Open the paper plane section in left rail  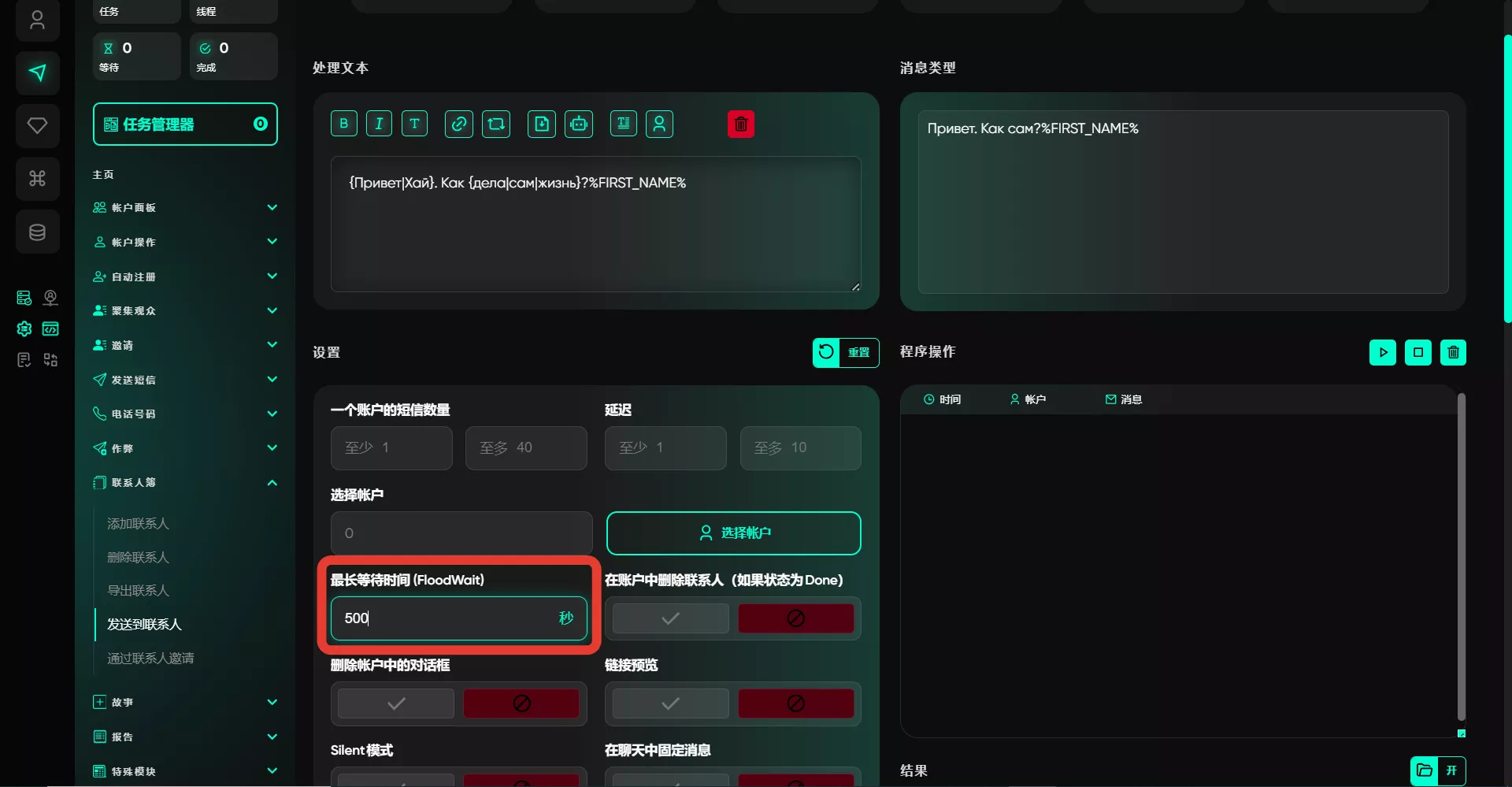37,73
